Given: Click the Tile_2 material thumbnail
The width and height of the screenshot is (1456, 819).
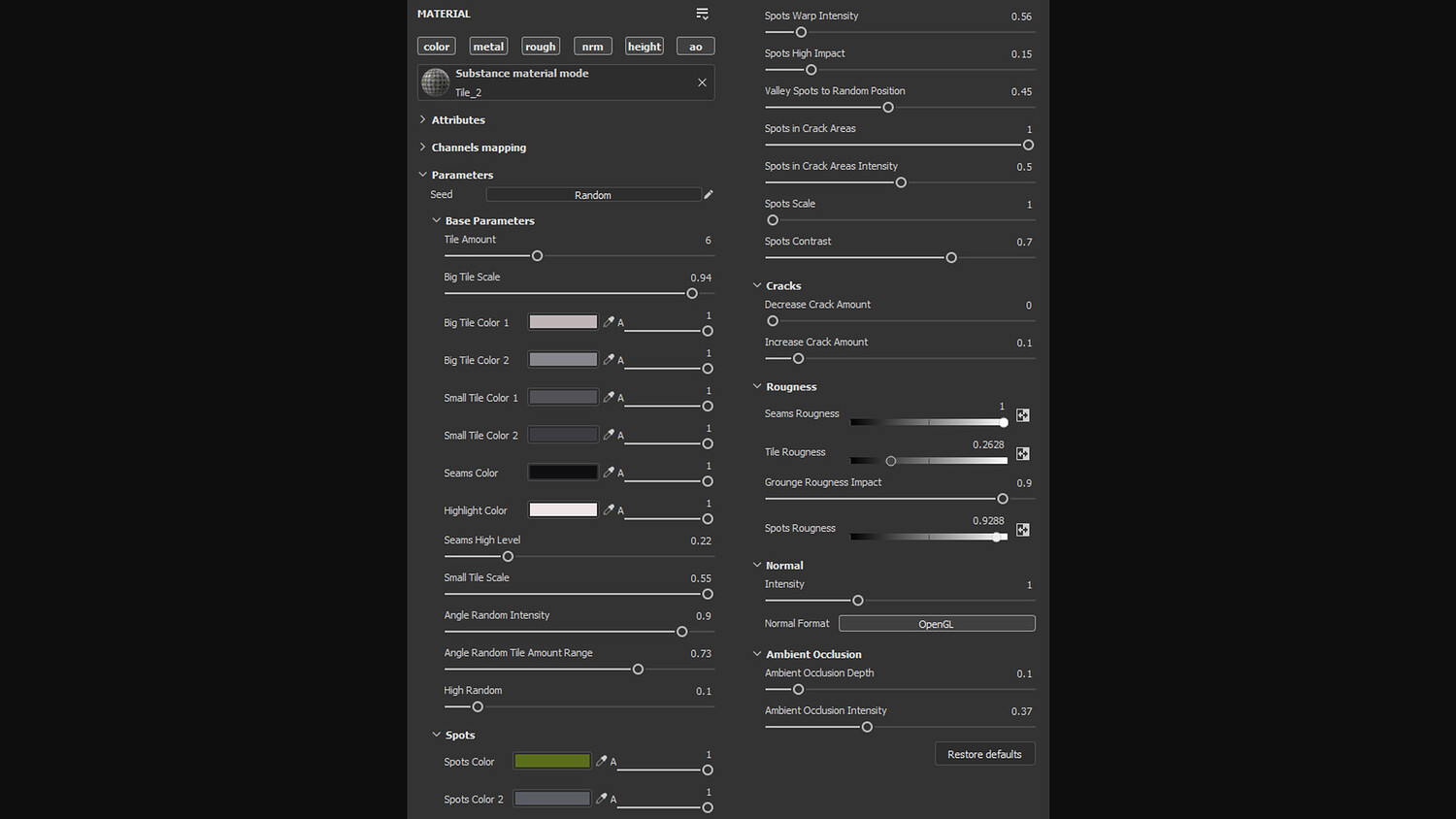Looking at the screenshot, I should tap(436, 82).
